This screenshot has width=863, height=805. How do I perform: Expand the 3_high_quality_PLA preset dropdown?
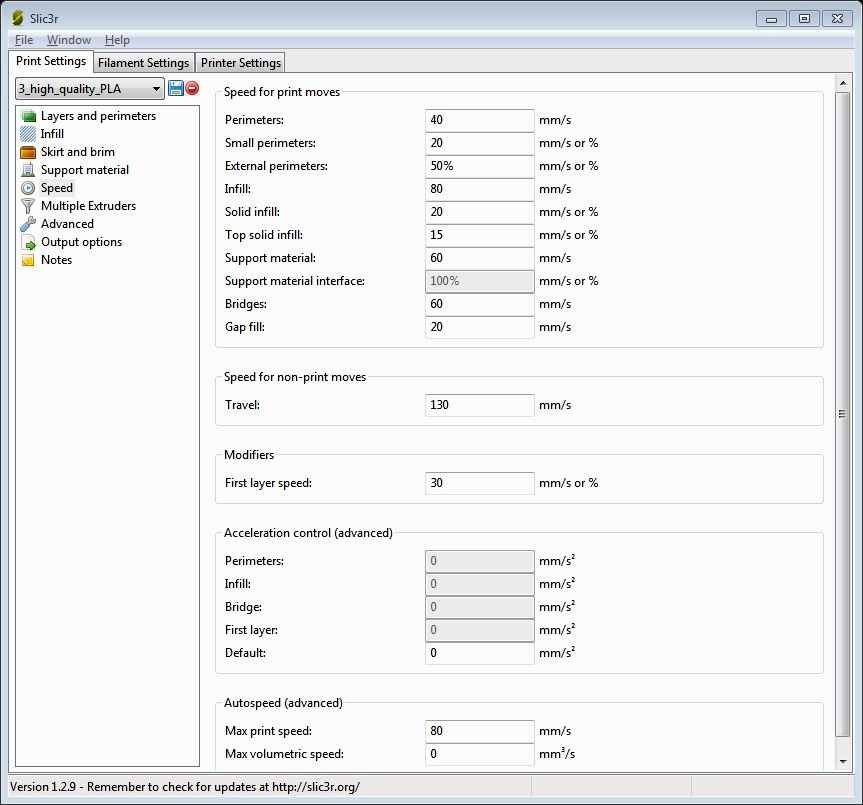[89, 89]
